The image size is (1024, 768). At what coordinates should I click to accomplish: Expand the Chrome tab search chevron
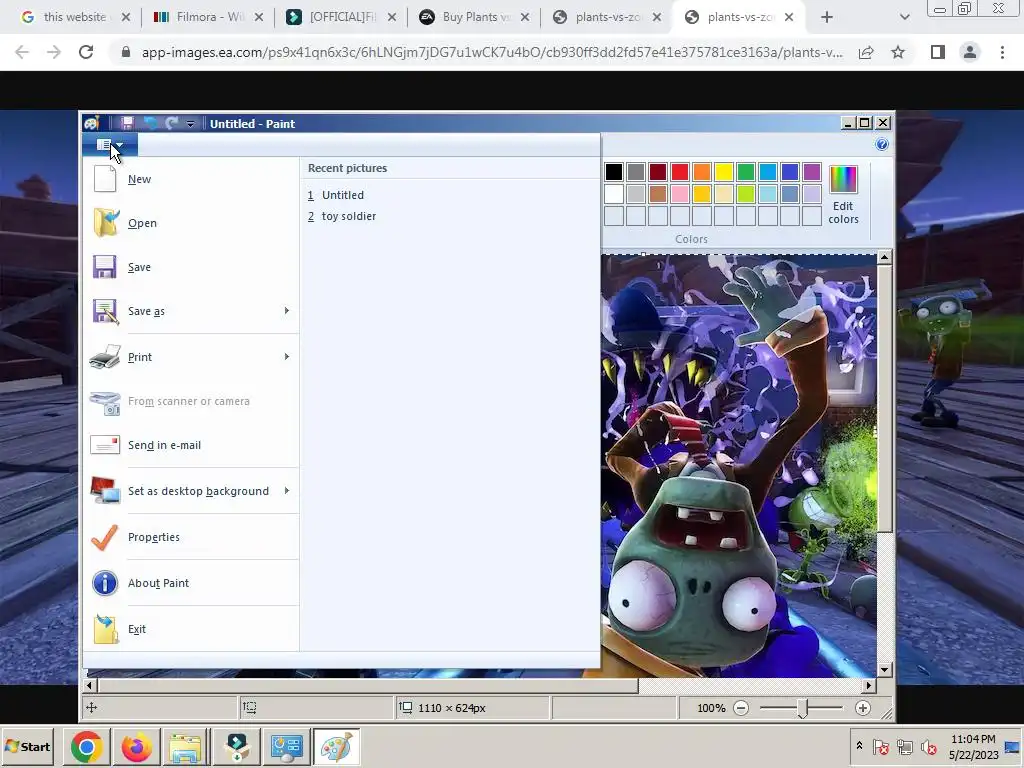click(904, 18)
